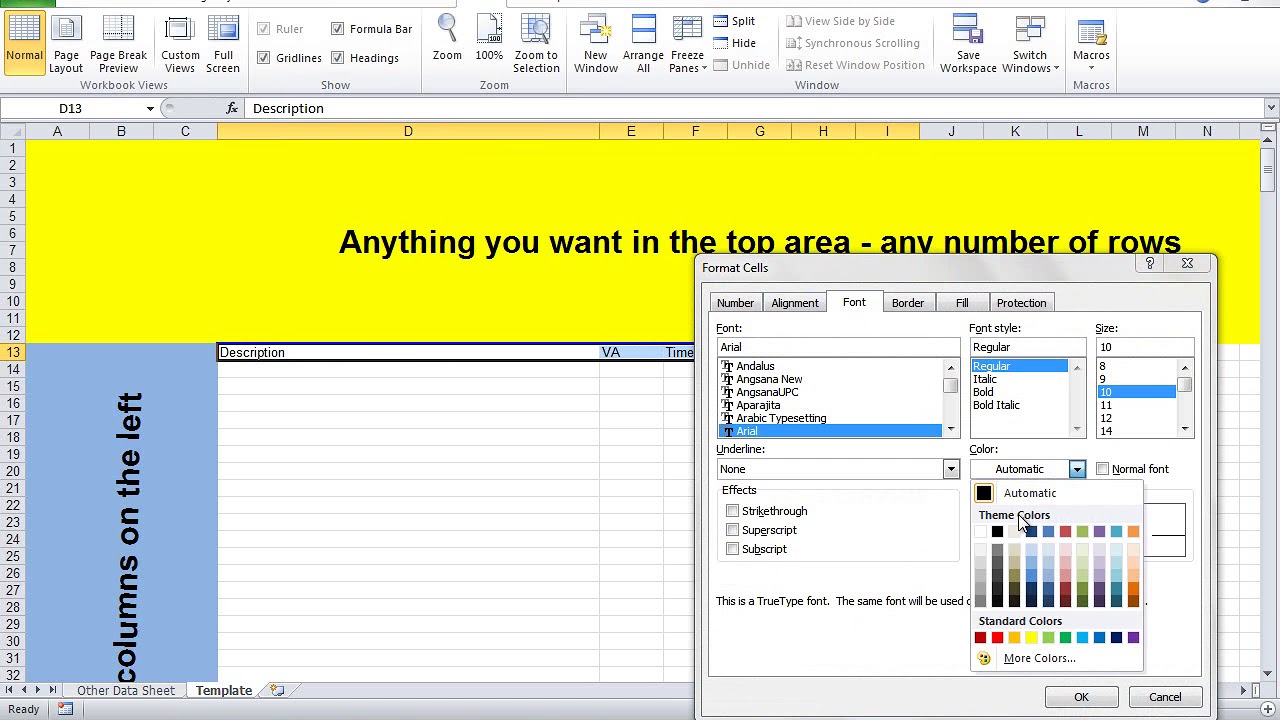Toggle the Gridlines checkbox
Image resolution: width=1280 pixels, height=720 pixels.
[x=263, y=58]
